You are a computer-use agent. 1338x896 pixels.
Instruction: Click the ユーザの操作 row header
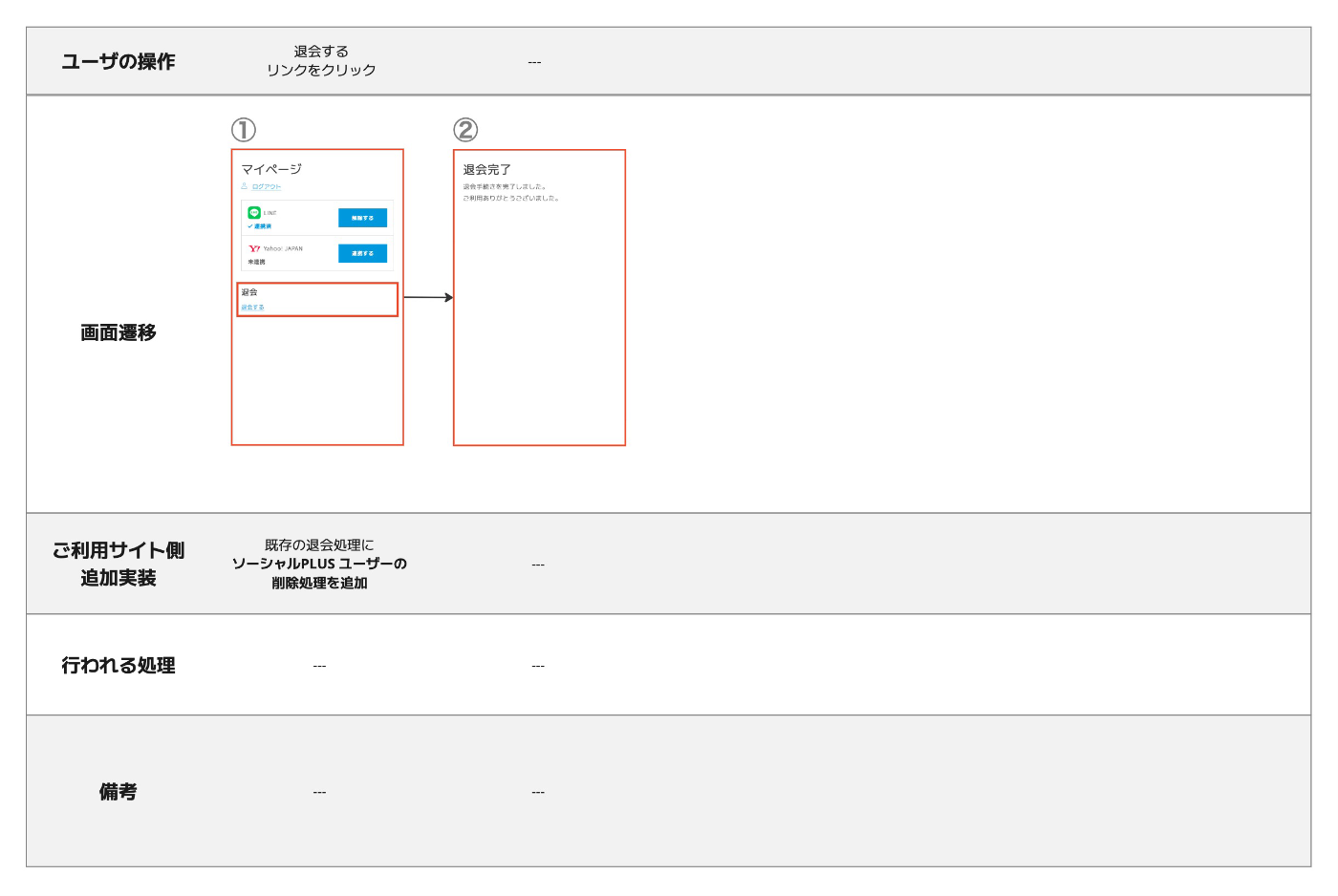tap(119, 61)
